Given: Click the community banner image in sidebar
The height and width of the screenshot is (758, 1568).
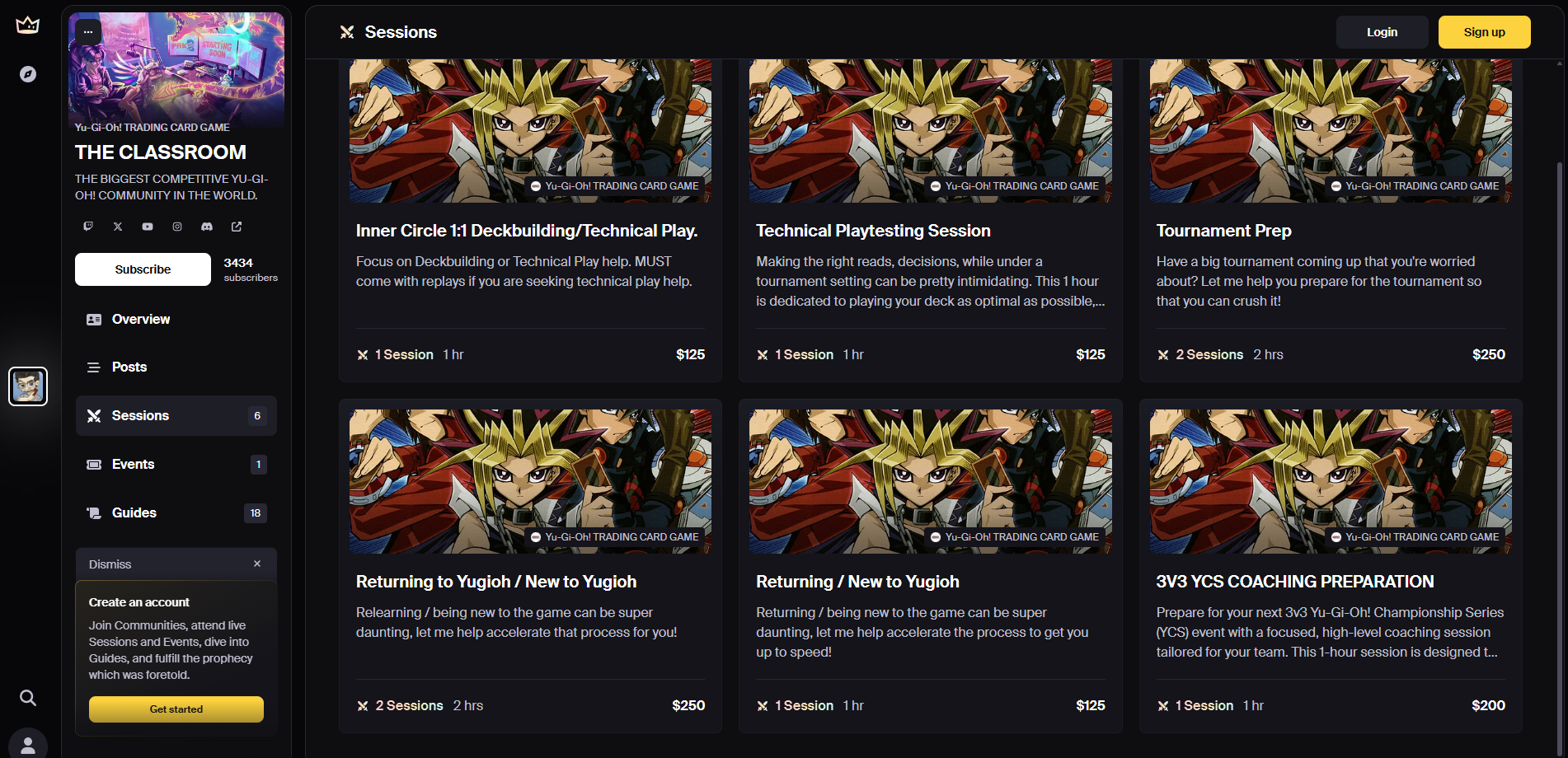Looking at the screenshot, I should [x=176, y=69].
